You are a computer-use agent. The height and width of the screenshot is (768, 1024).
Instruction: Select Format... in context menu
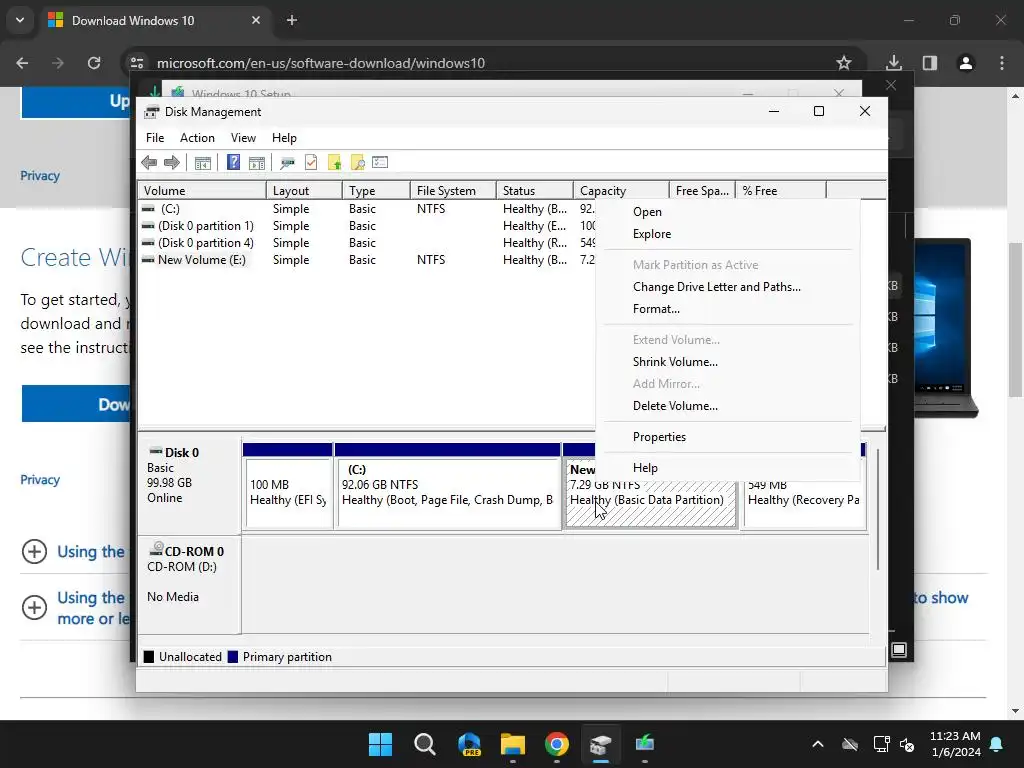[x=728, y=309]
